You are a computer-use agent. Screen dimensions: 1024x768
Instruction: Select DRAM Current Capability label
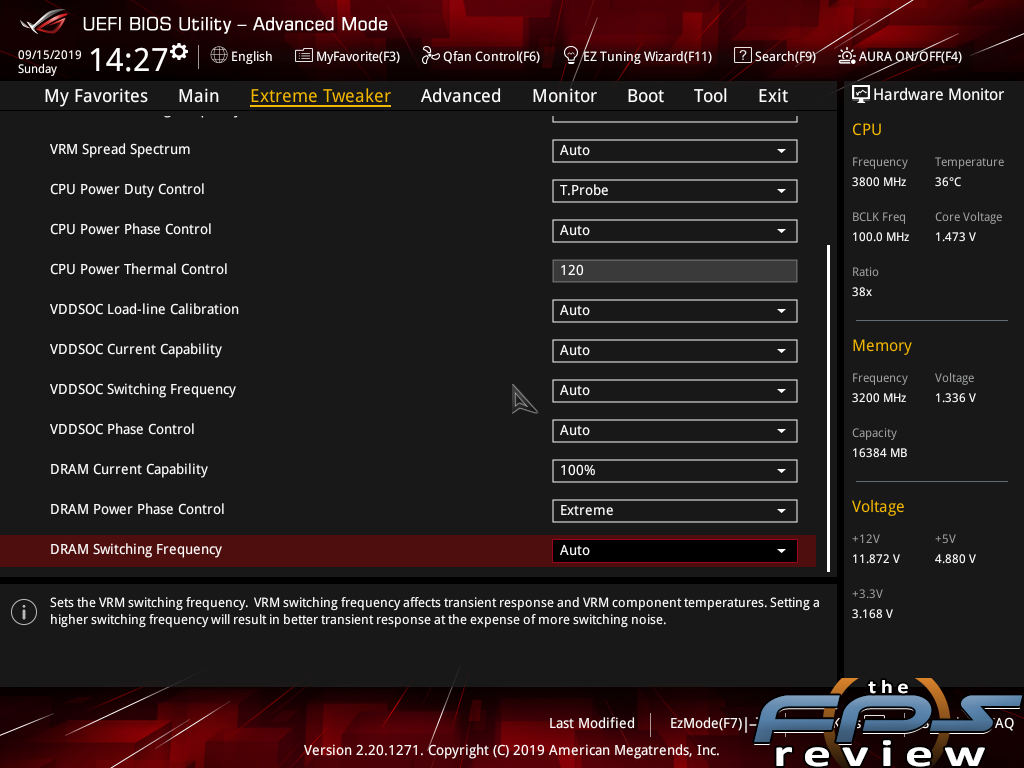(129, 470)
